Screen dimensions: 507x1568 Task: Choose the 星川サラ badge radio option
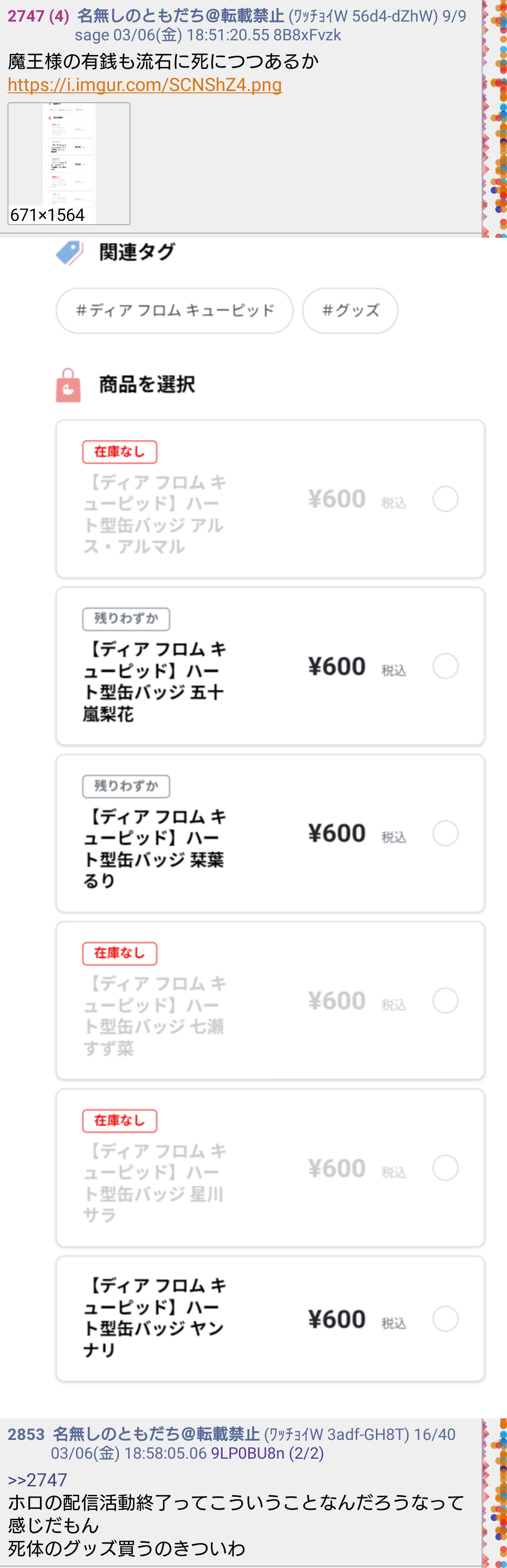pos(445,1168)
